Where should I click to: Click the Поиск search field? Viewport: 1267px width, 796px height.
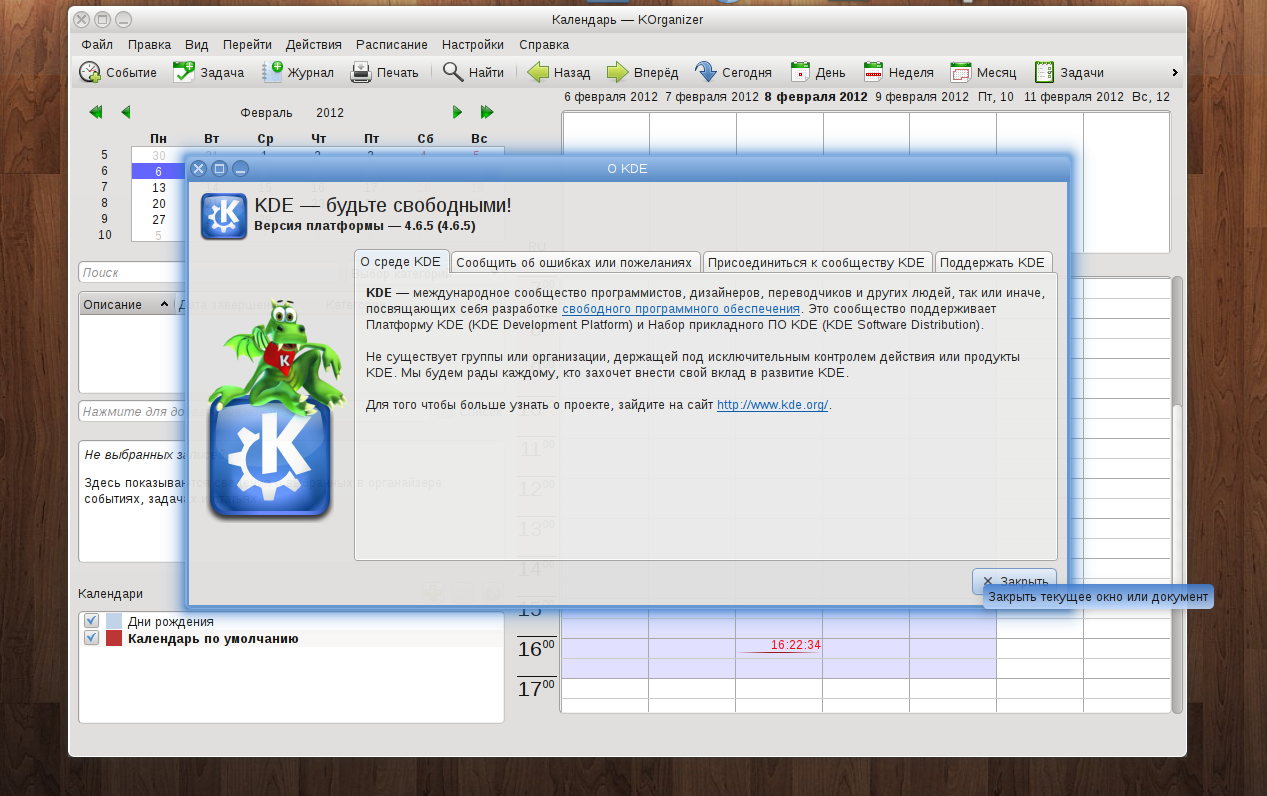point(133,272)
